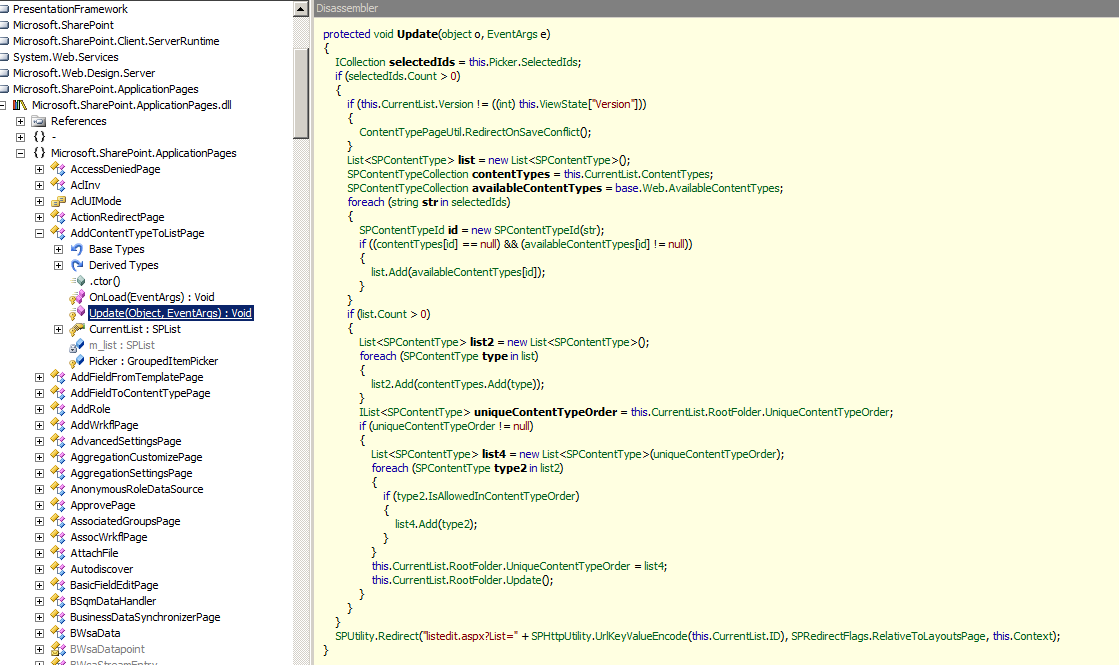Click the AccessDeniedPage class icon
The width and height of the screenshot is (1119, 665).
coord(58,169)
